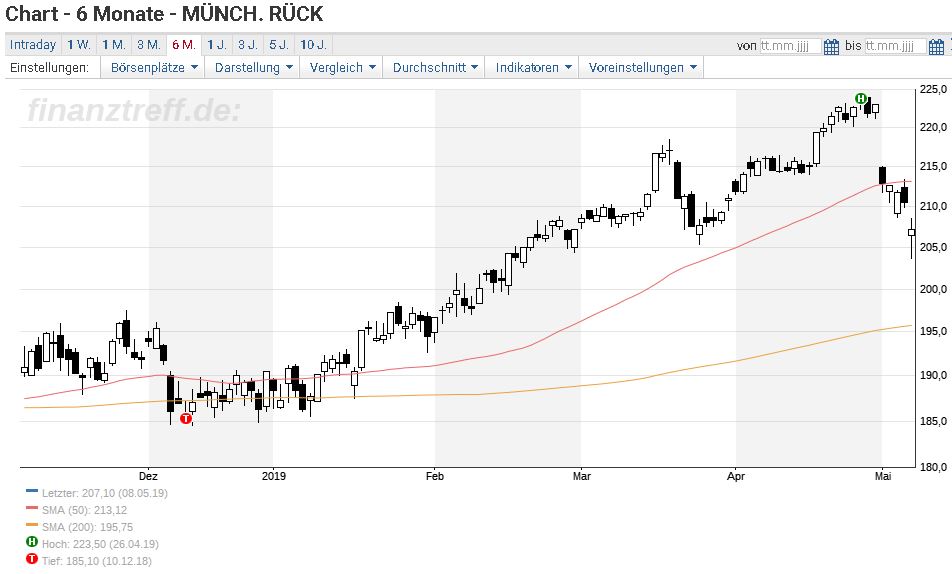Open the Voreinstellungen dropdown
The height and width of the screenshot is (574, 952).
coord(642,67)
